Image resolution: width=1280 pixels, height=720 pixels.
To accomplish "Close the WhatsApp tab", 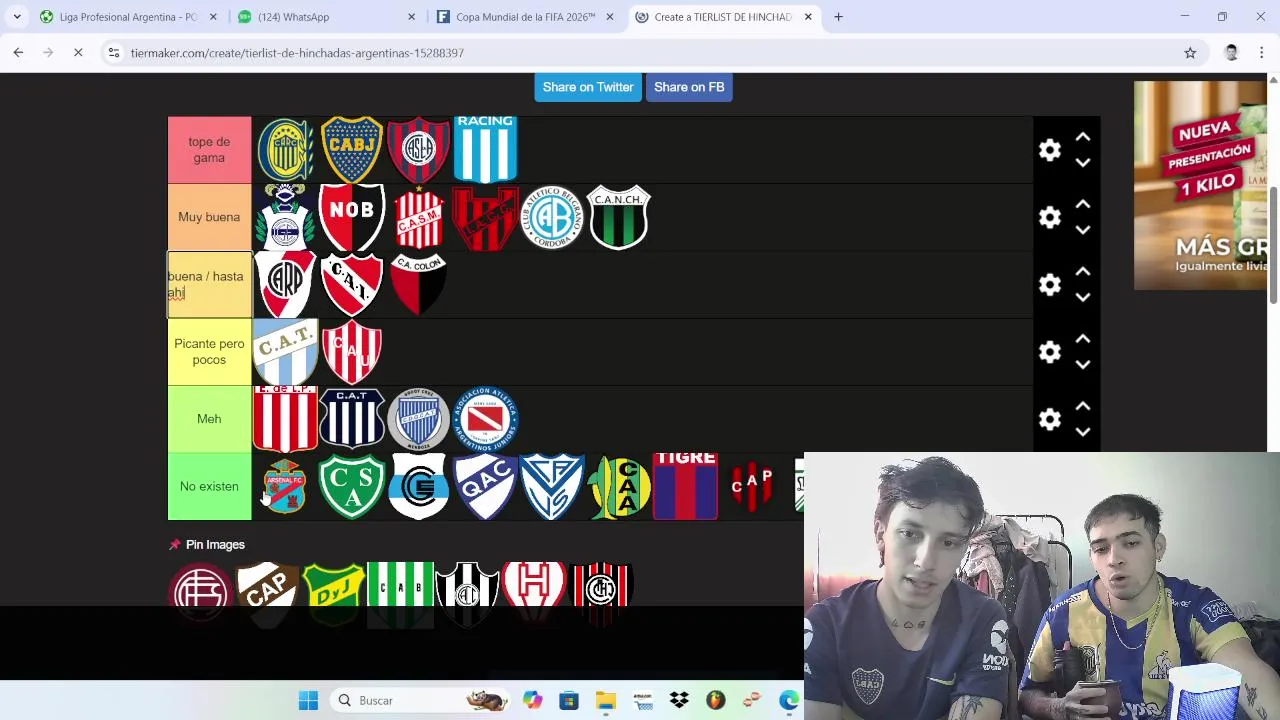I will point(412,17).
